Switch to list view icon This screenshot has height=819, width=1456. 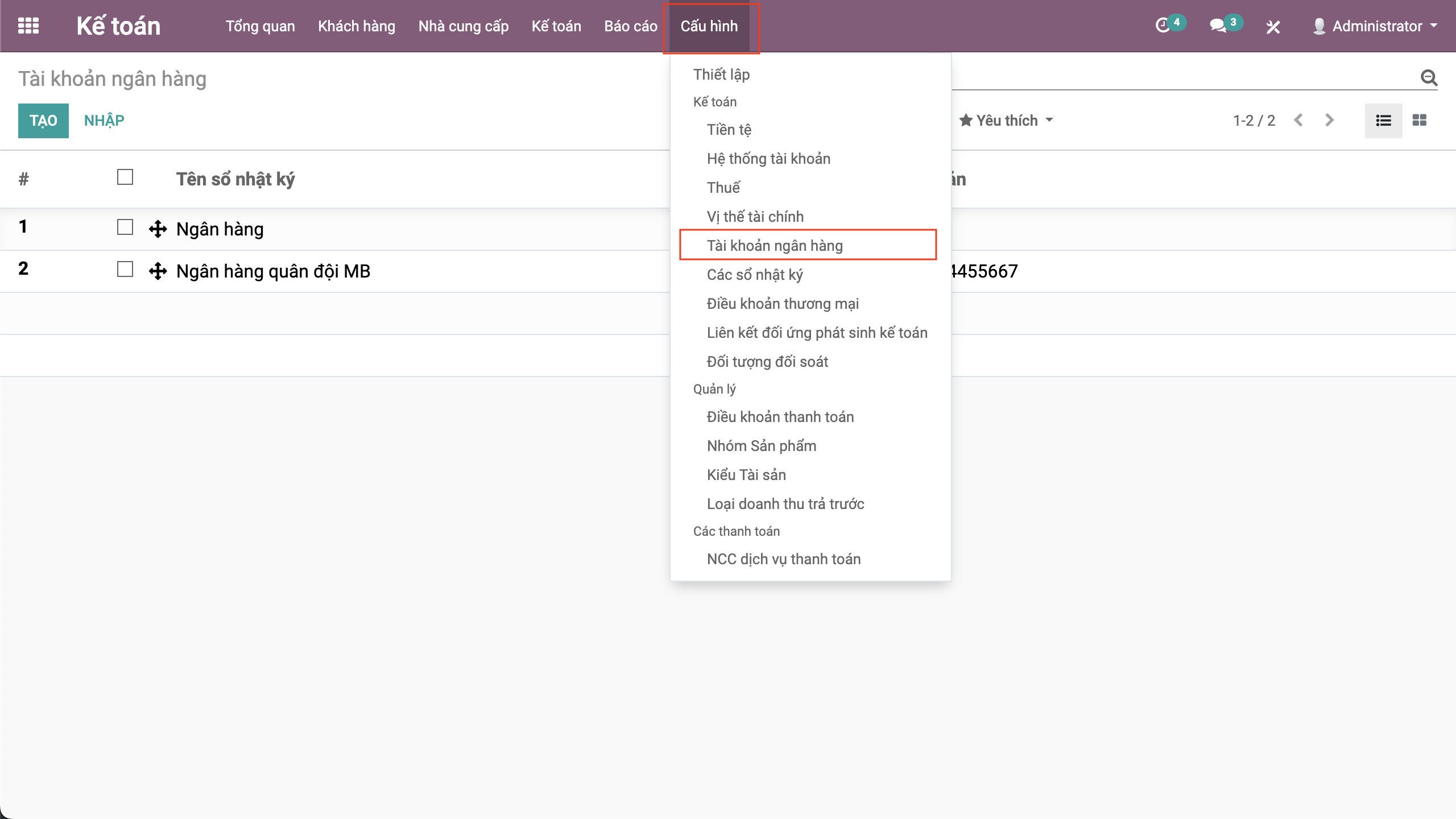(x=1383, y=121)
